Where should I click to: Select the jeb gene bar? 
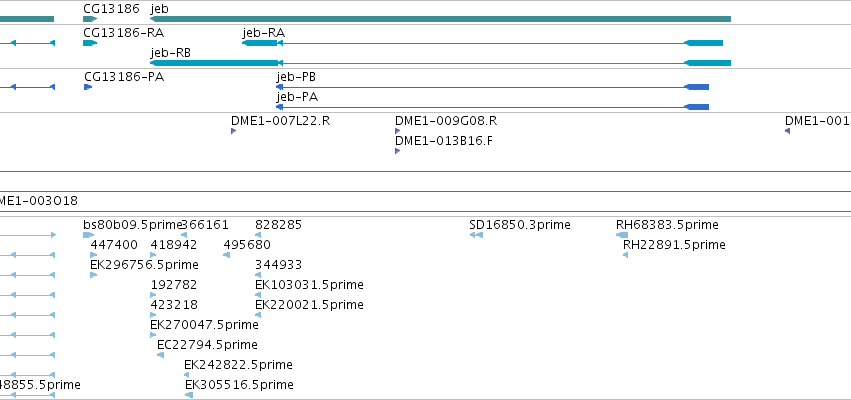(x=441, y=19)
